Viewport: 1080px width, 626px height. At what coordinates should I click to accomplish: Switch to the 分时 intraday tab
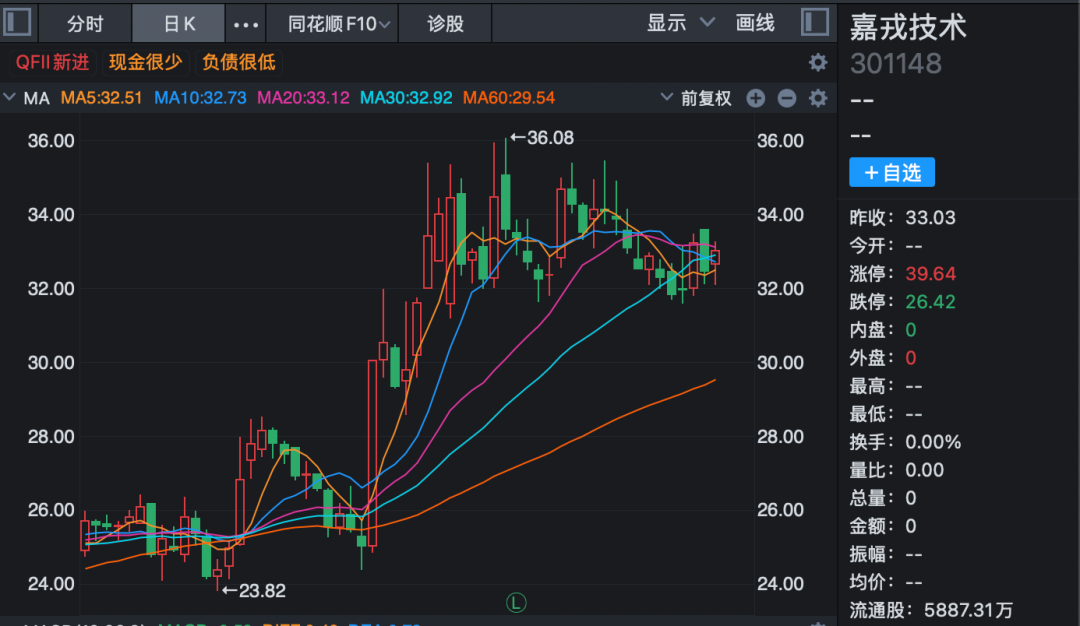pos(85,23)
